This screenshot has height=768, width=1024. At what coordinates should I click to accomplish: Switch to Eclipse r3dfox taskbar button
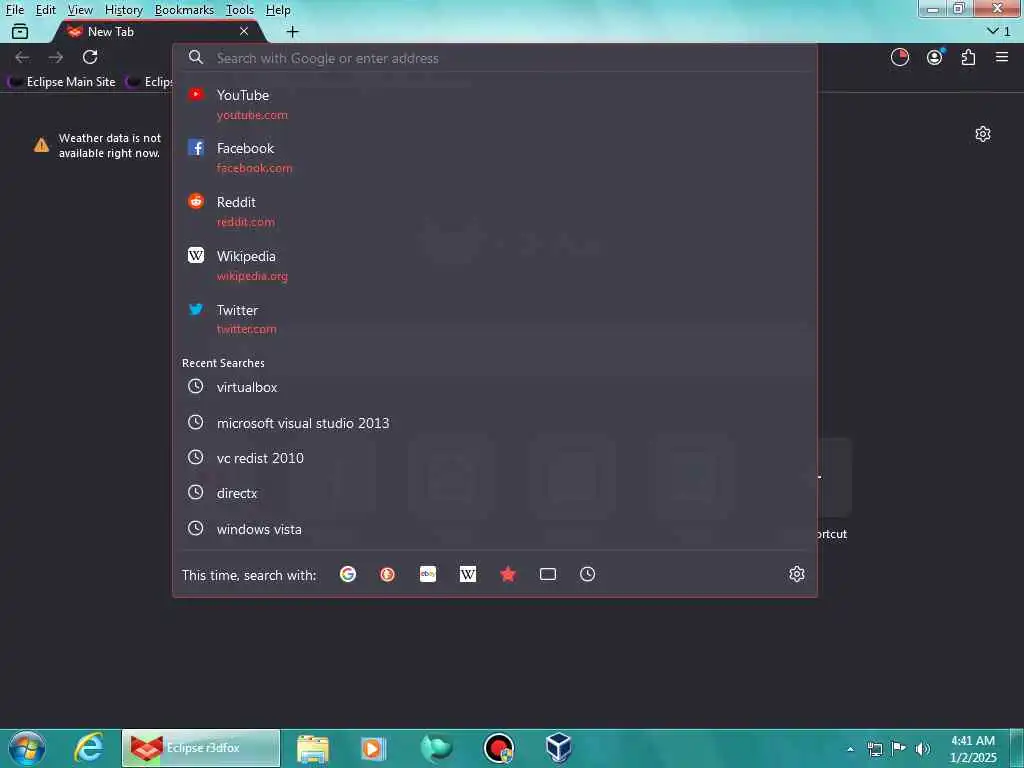point(201,748)
